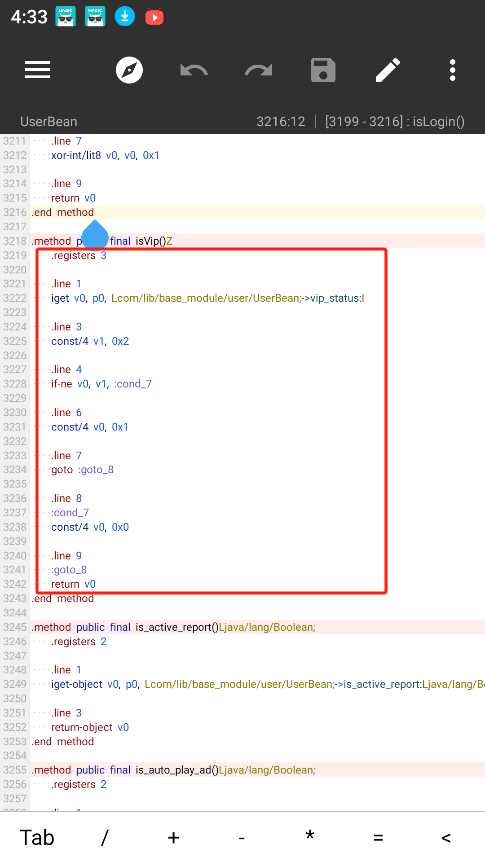Insert equals symbol from shortcut bar
Screen dimensions: 485x862
[378, 838]
